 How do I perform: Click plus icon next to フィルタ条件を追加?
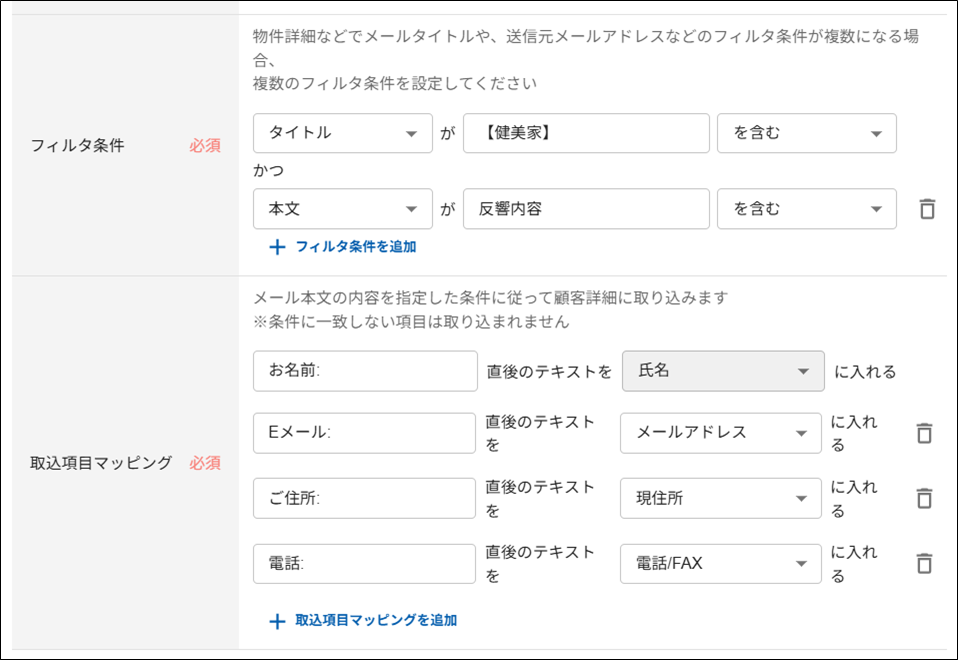(x=277, y=247)
